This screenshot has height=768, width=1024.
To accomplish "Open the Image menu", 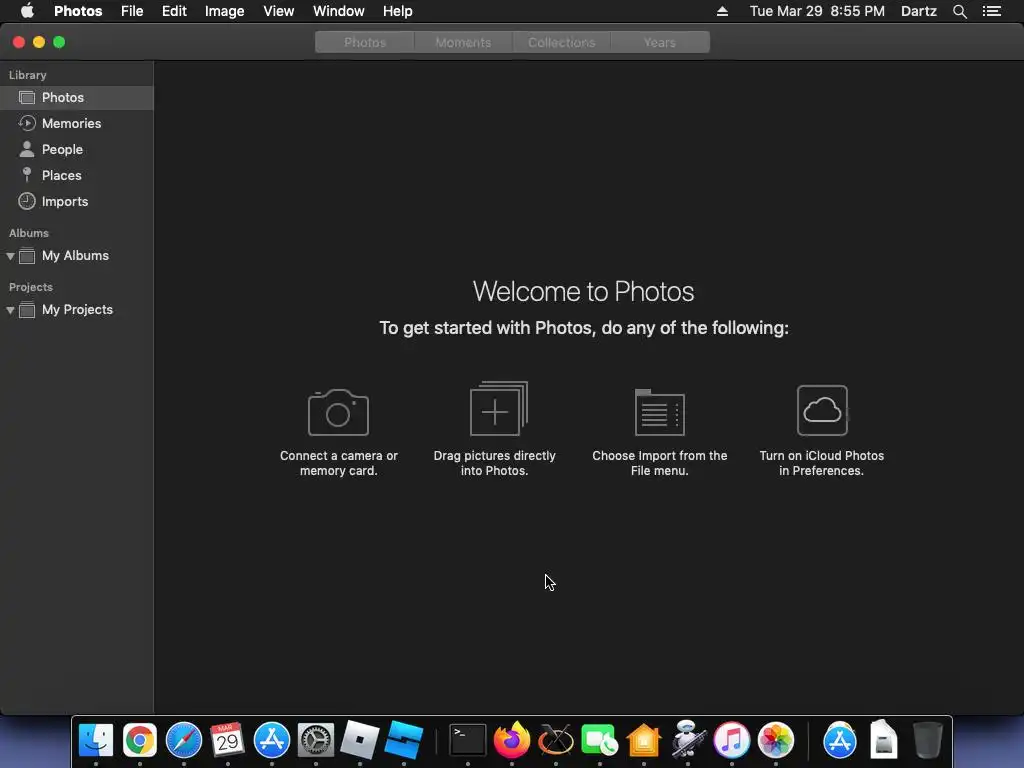I will coord(224,11).
